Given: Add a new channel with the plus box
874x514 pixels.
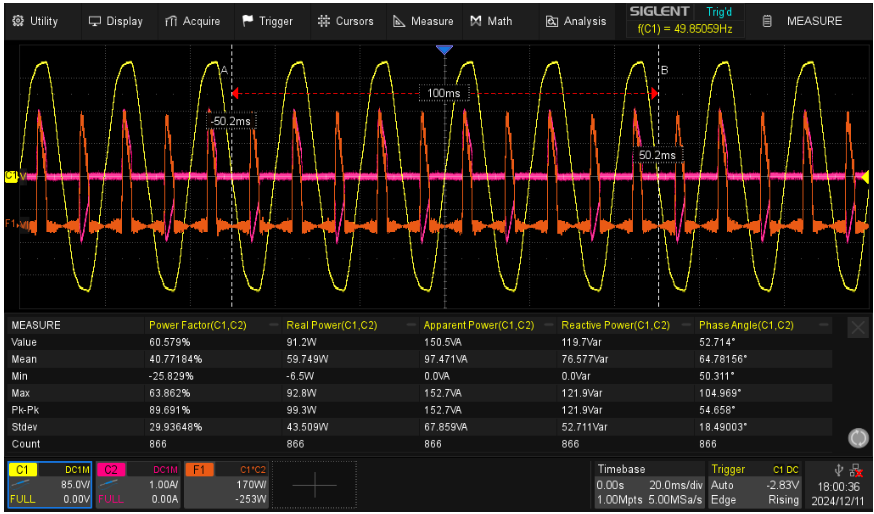Looking at the screenshot, I should [x=314, y=485].
